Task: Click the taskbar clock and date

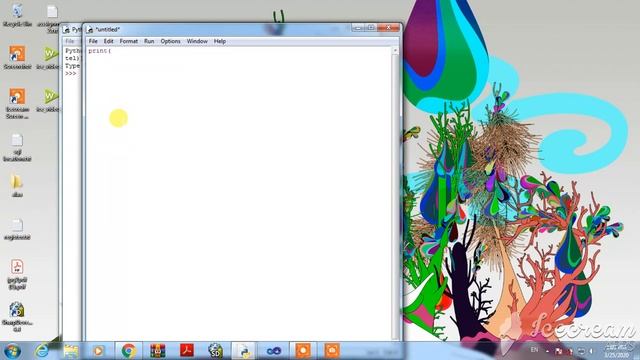Action: (x=617, y=351)
